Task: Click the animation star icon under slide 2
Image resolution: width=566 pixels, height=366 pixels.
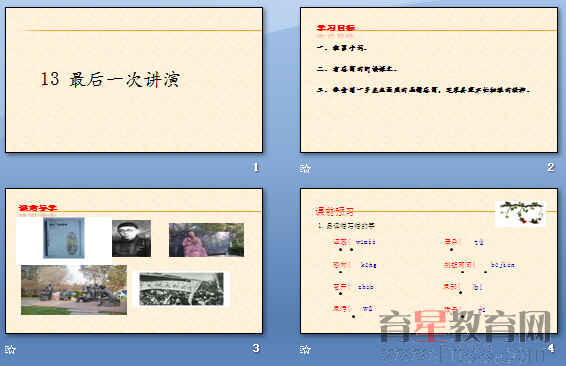Action: click(x=305, y=168)
